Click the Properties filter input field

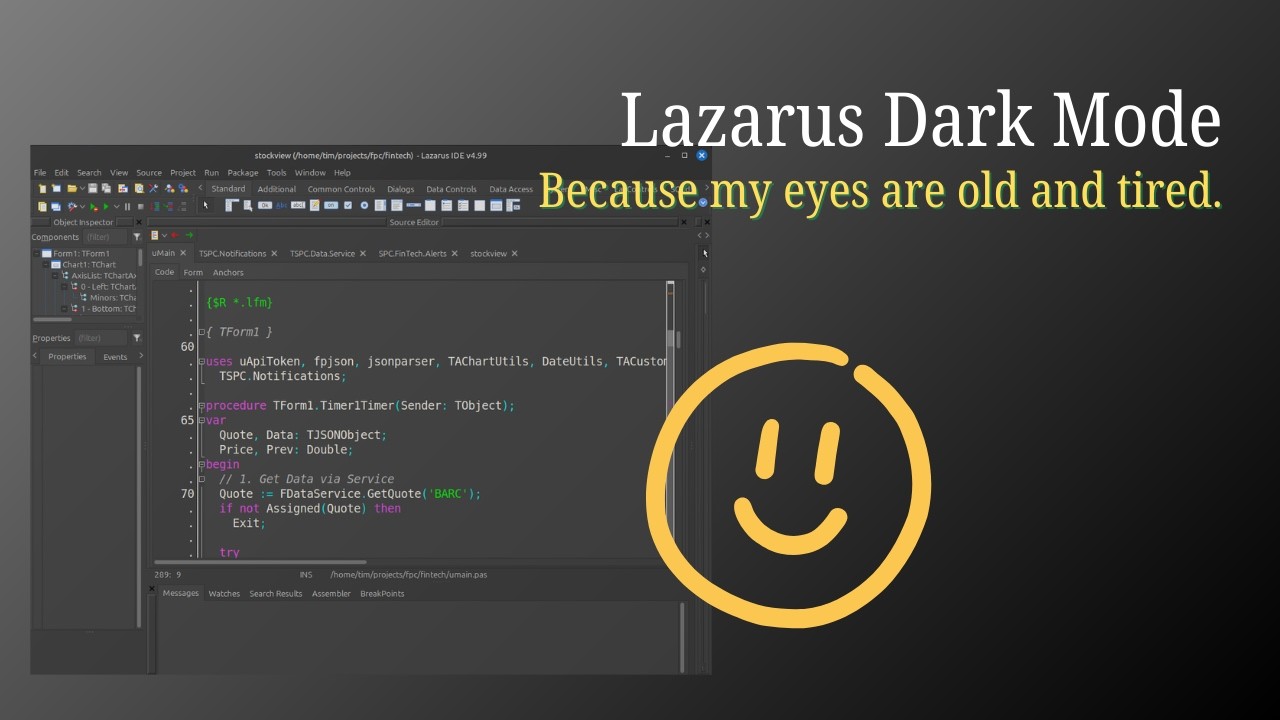click(x=101, y=338)
